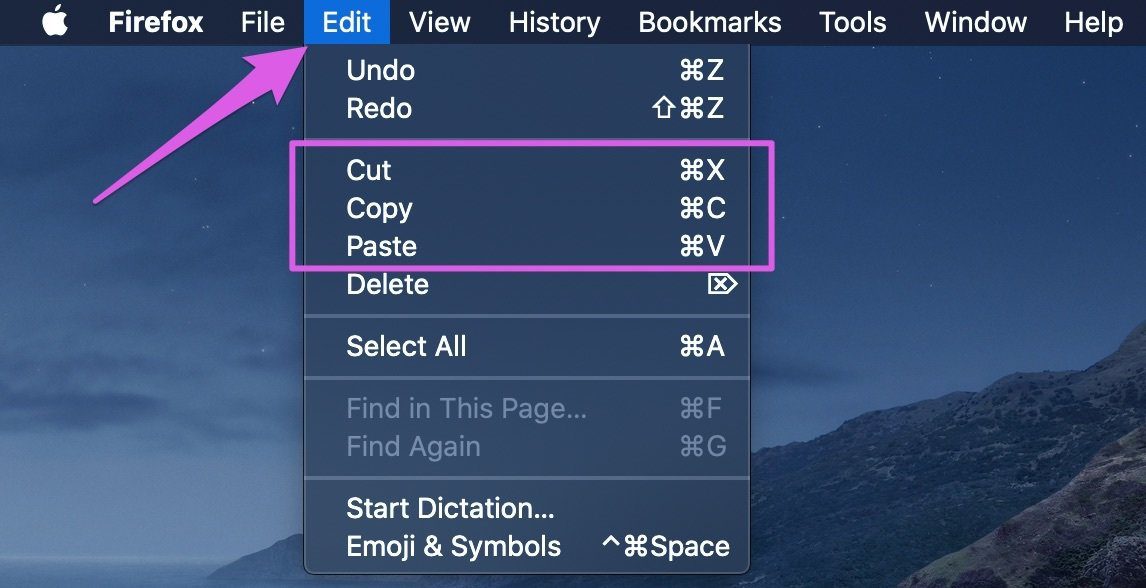
Task: Click the Firefox application menu
Action: (x=156, y=23)
